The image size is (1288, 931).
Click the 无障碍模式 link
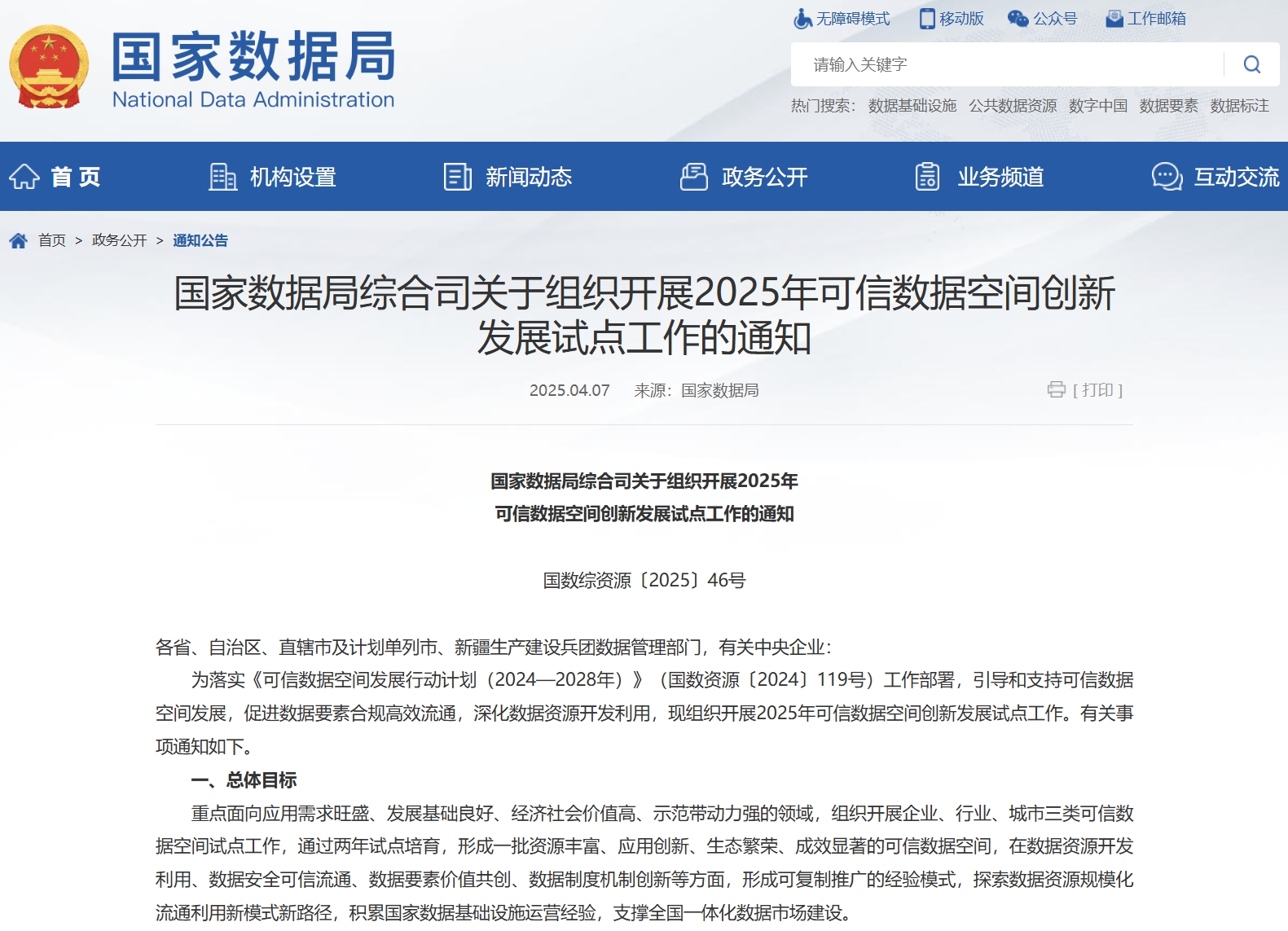[x=853, y=19]
